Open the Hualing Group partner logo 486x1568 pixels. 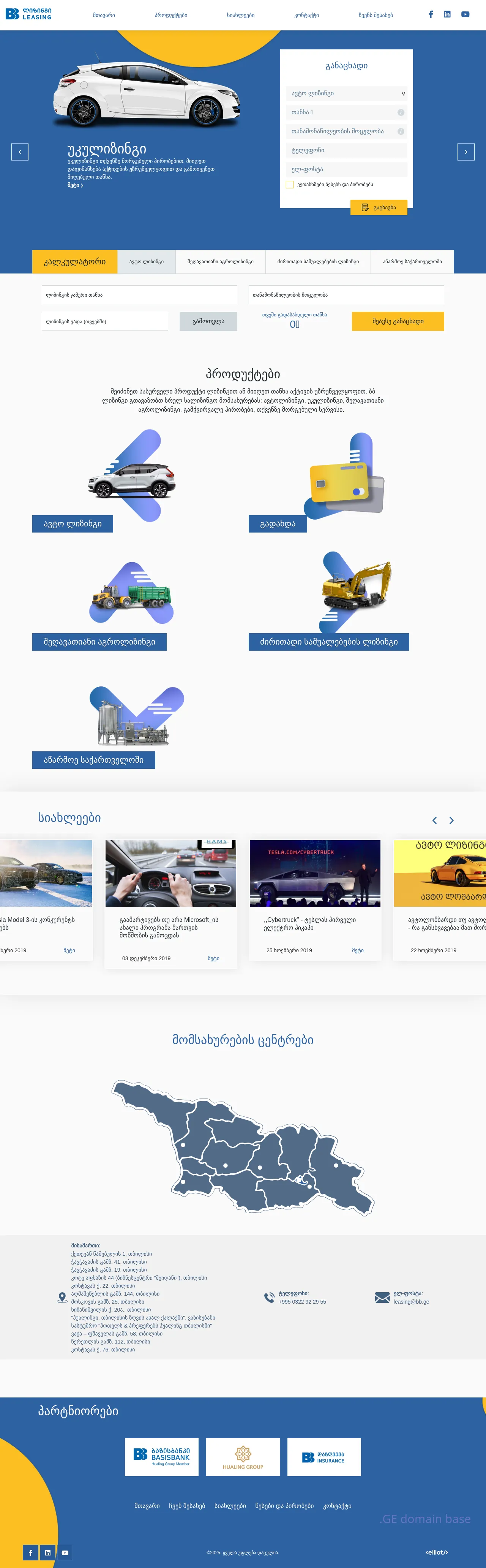243,1457
